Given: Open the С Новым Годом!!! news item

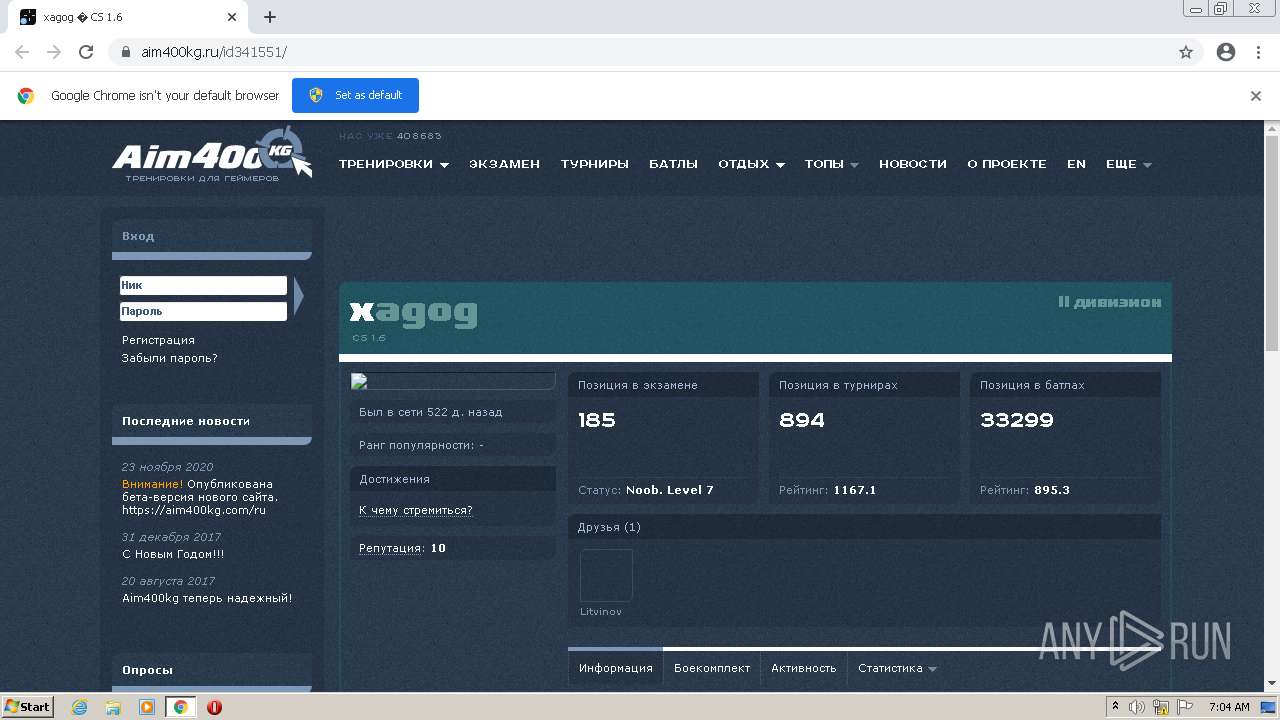Looking at the screenshot, I should (173, 554).
